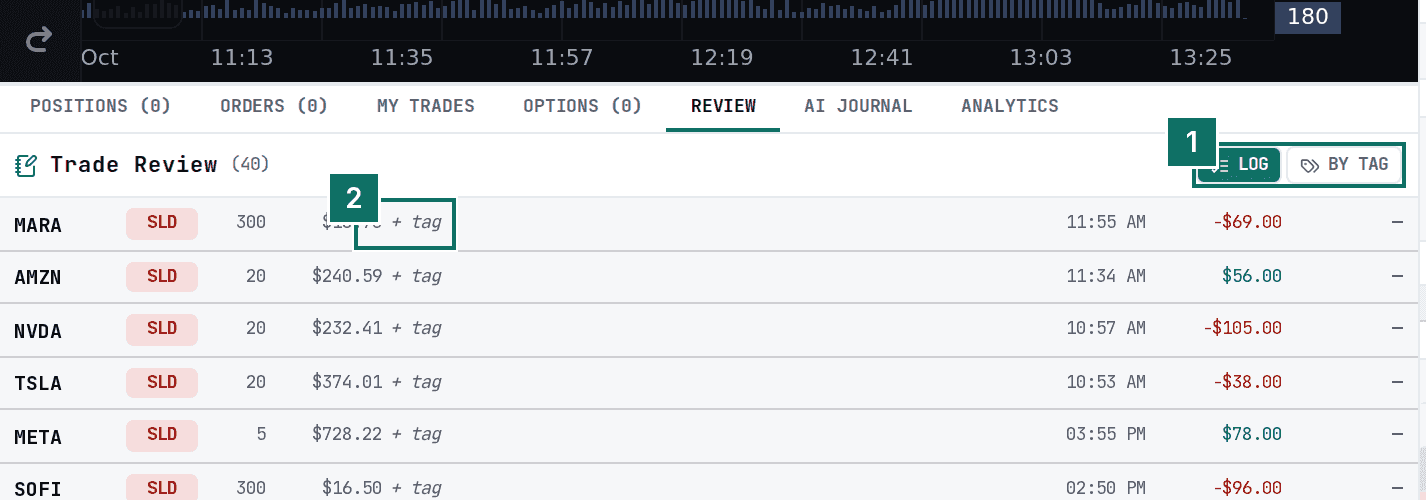Click the SOFI fill price $16.50
Image resolution: width=1426 pixels, height=500 pixels.
pos(352,488)
